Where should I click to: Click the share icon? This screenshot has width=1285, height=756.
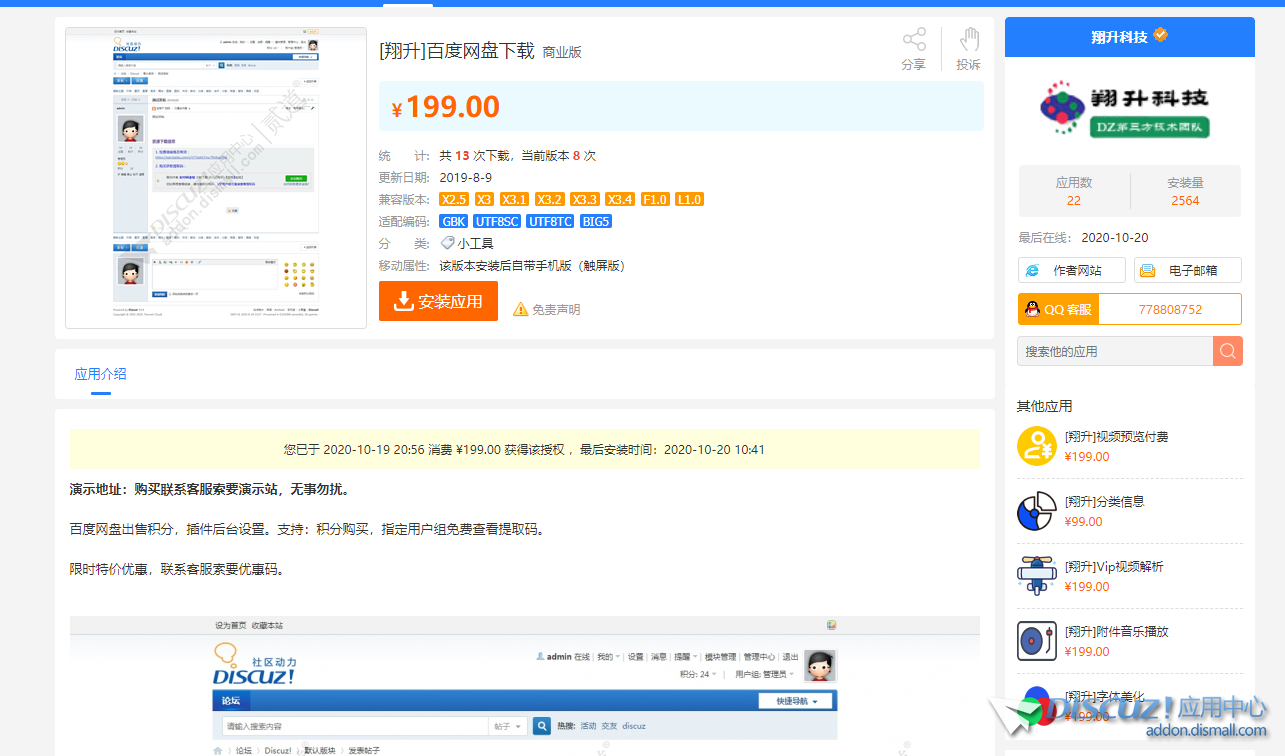pos(914,40)
